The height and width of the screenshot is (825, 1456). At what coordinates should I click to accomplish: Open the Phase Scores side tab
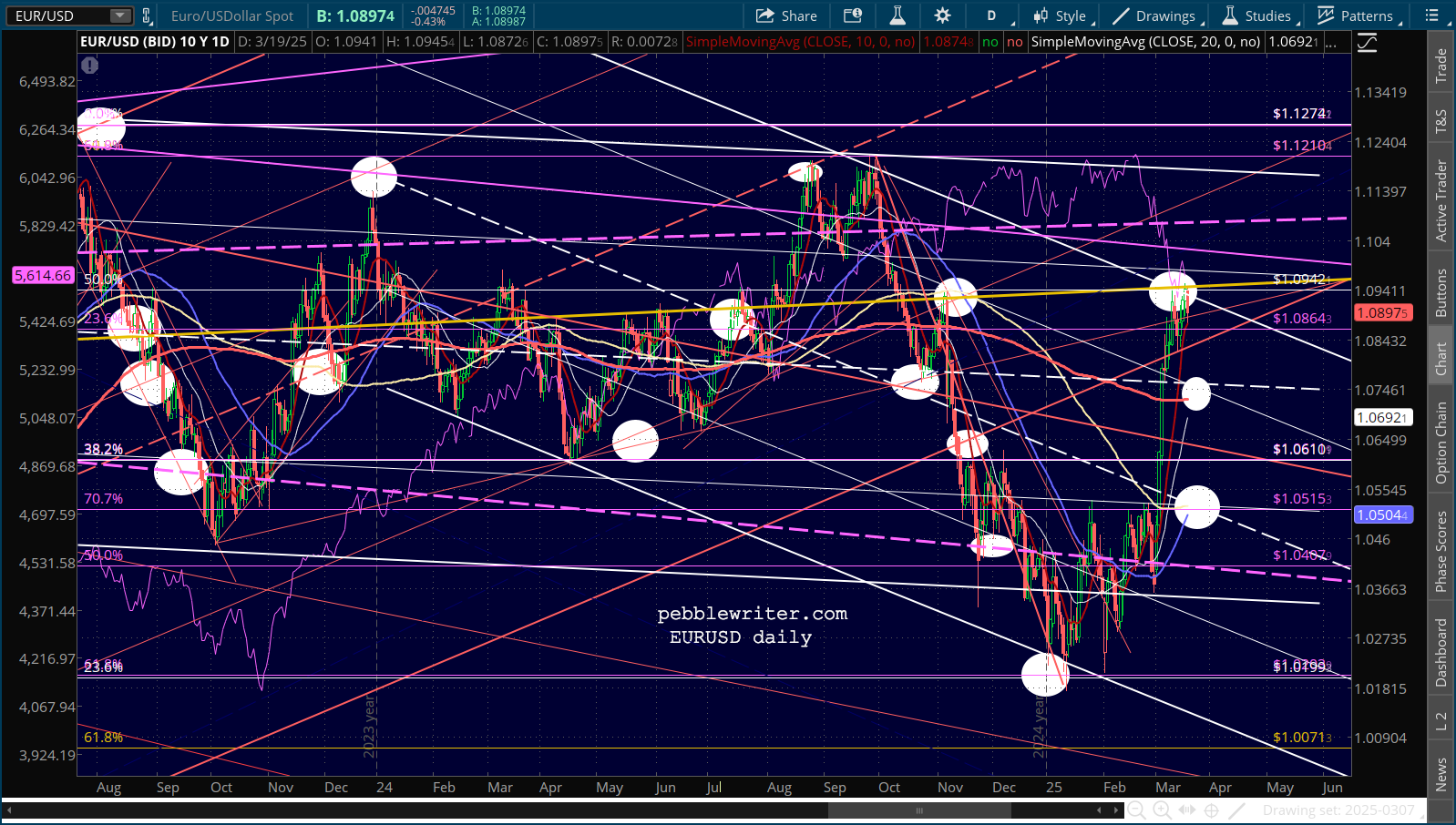point(1441,552)
